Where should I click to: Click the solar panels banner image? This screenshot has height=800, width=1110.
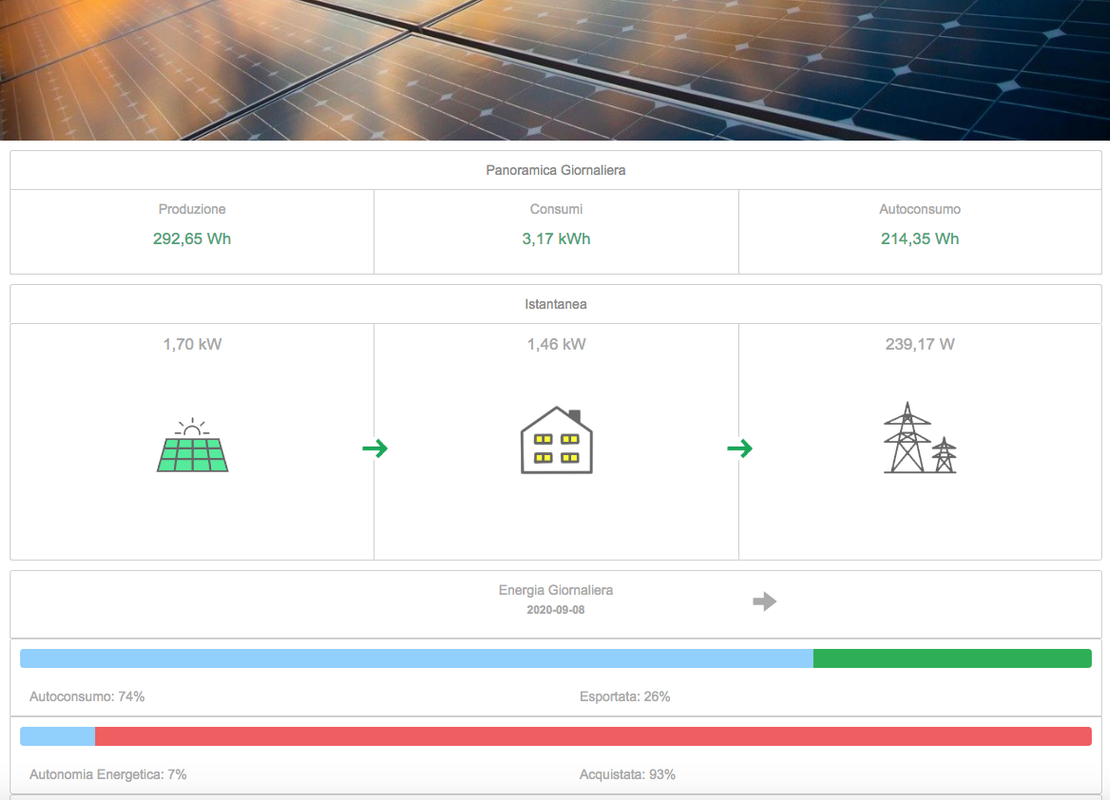555,70
